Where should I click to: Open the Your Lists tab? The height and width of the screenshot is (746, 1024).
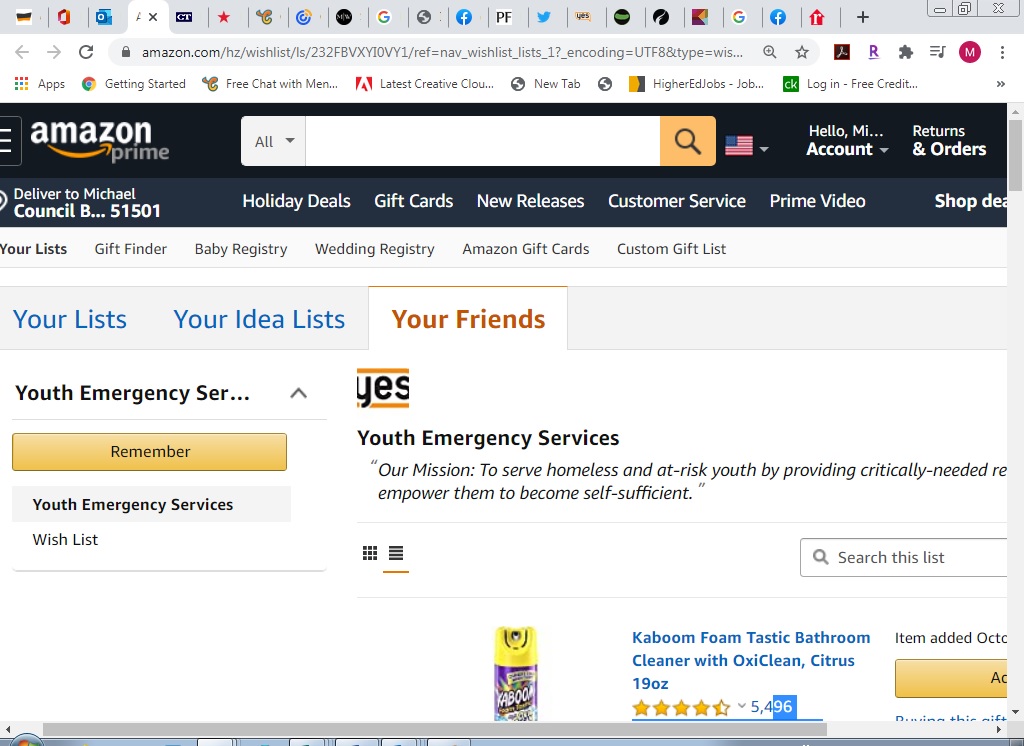[70, 319]
